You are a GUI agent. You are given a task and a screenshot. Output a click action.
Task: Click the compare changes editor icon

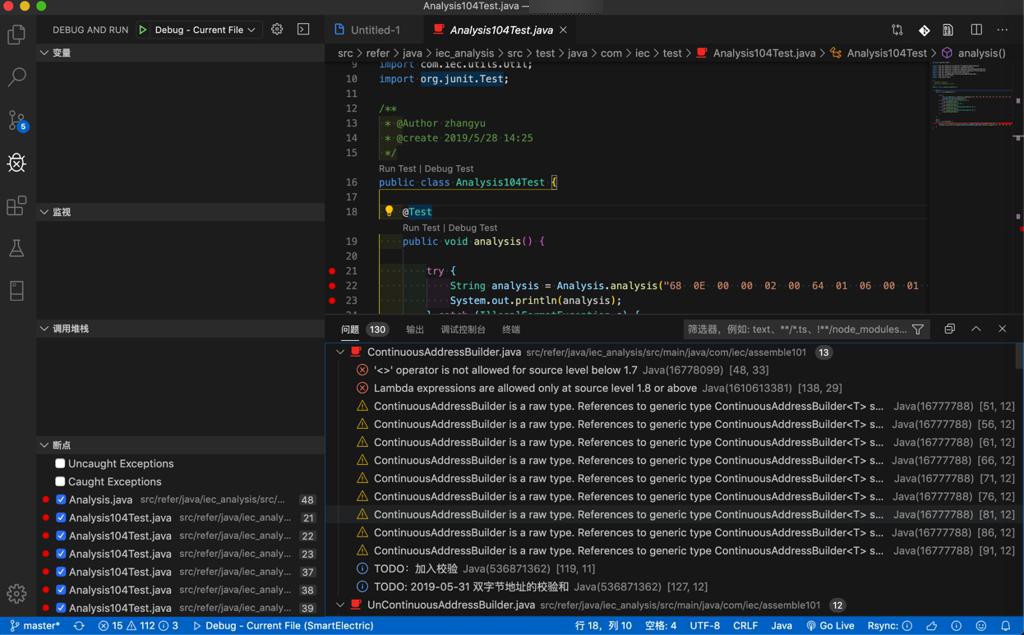click(x=897, y=30)
